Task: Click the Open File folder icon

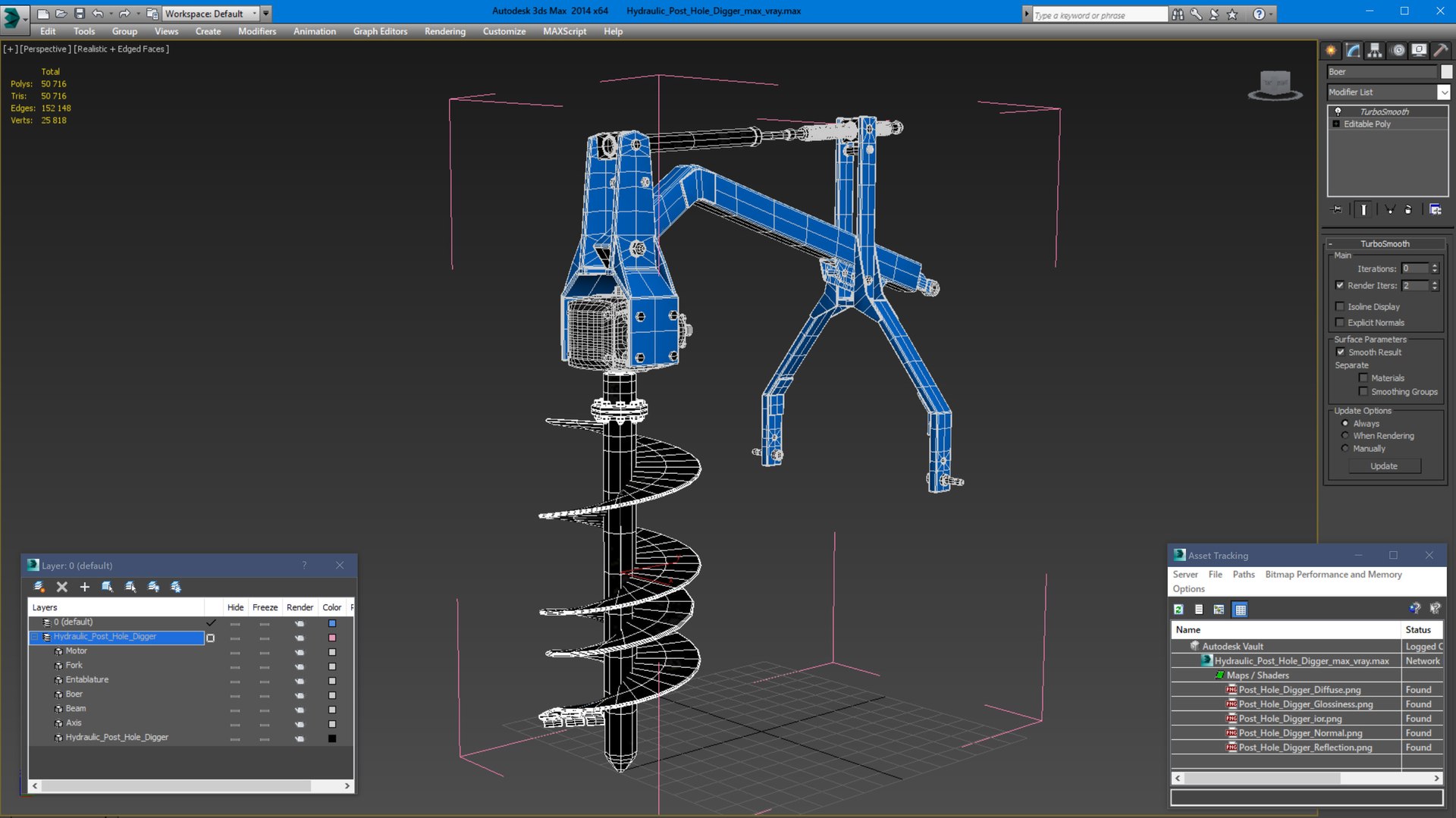Action: (x=61, y=14)
